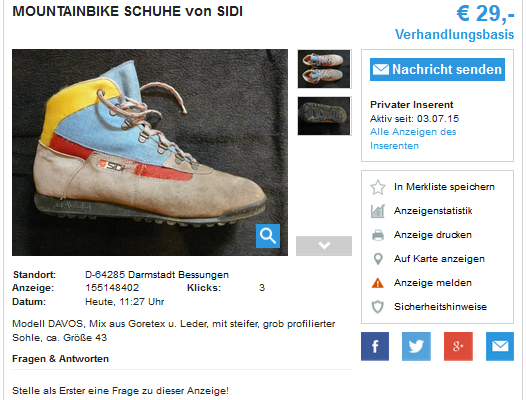The height and width of the screenshot is (400, 526).
Task: Click the printer icon for Anzeige drucken
Action: [378, 235]
